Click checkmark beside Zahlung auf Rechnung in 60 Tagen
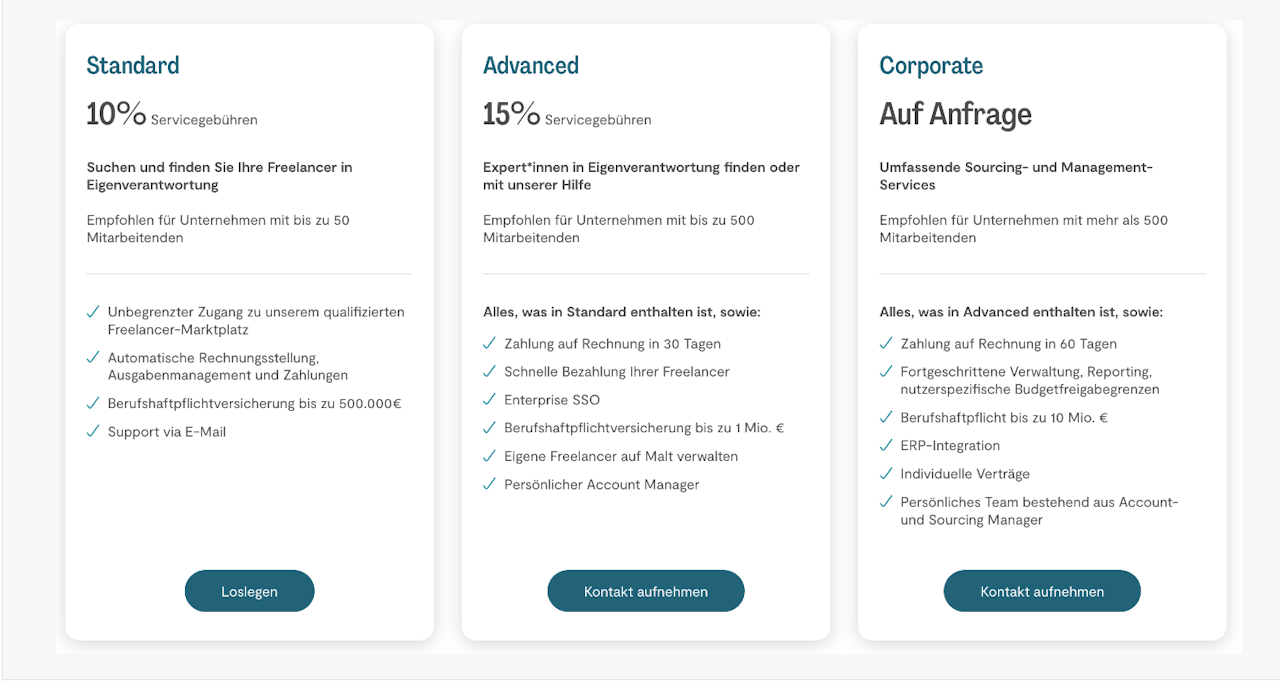1280x681 pixels. pos(886,343)
